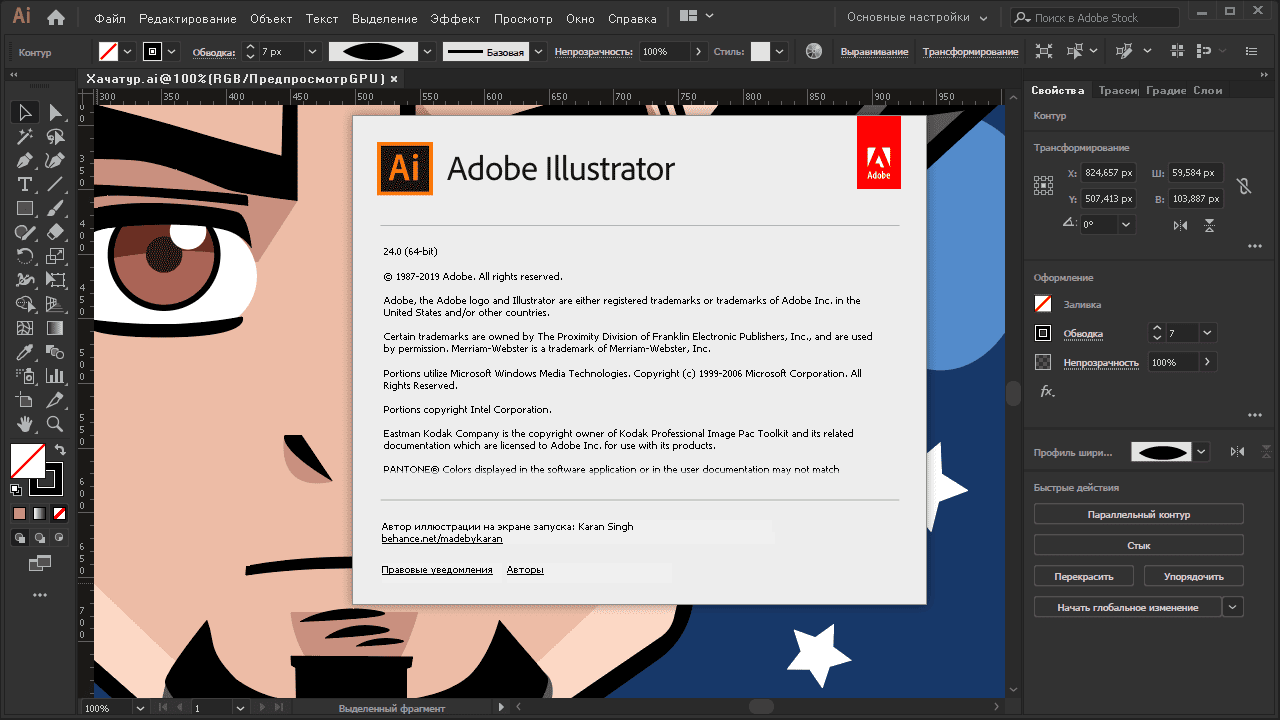The height and width of the screenshot is (720, 1280).
Task: Select the Rotate tool
Action: coord(25,257)
